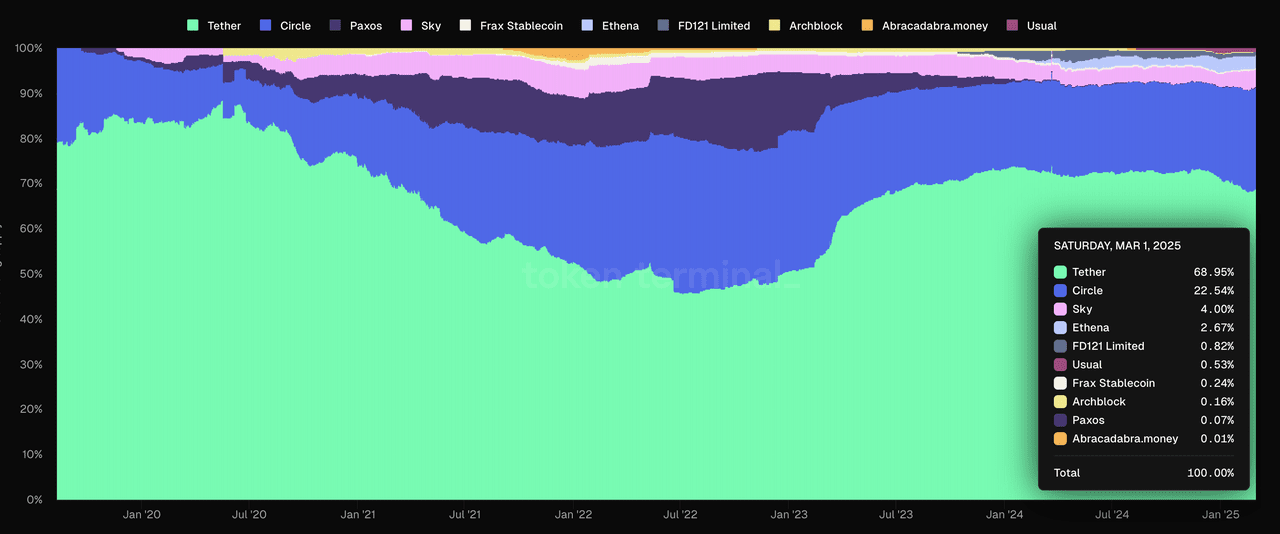The image size is (1280, 534).
Task: Click the FD121 Limited value 0.82%
Action: (1217, 346)
